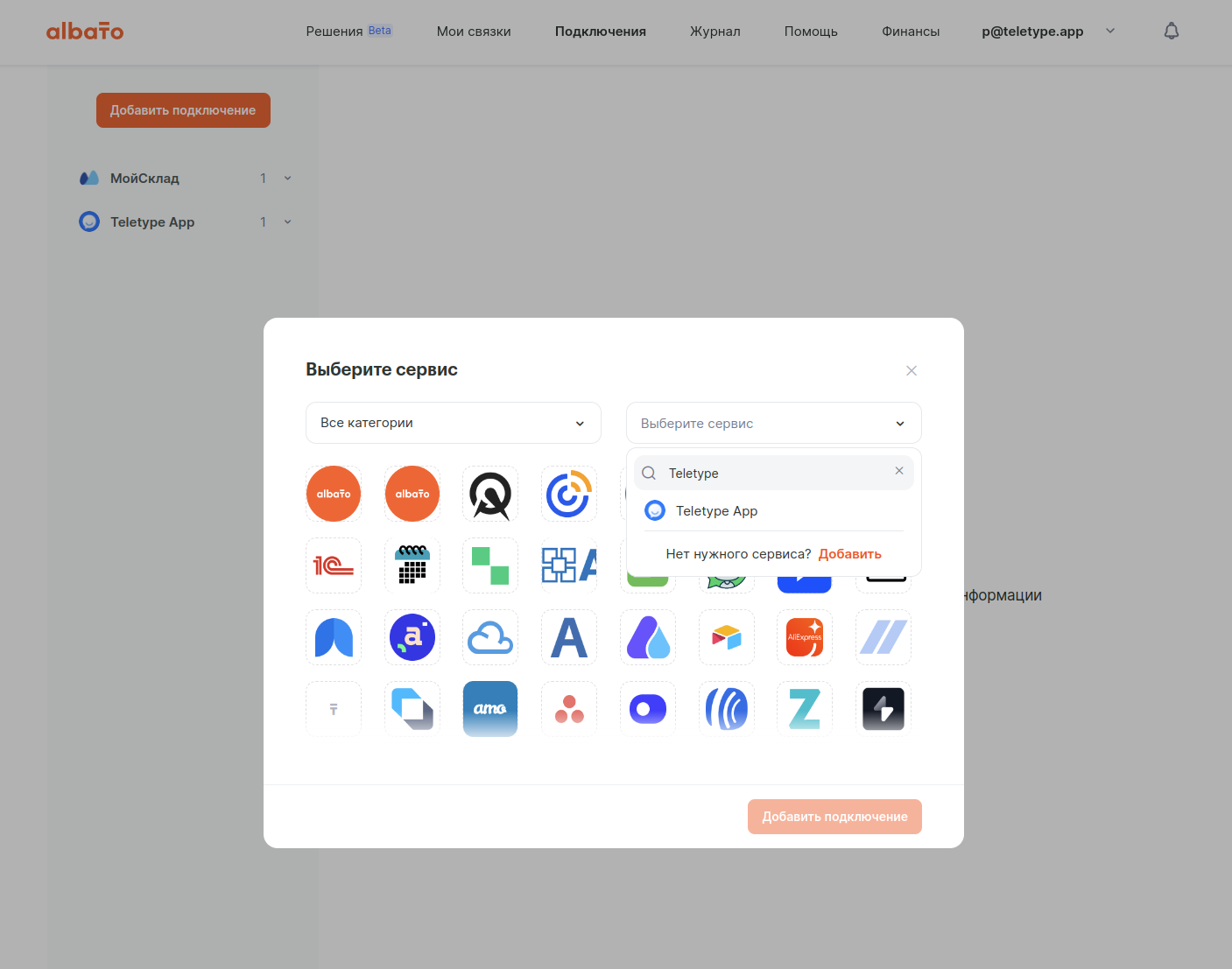Viewport: 1232px width, 969px height.
Task: Open the 'Все категории' dropdown
Action: pos(453,423)
